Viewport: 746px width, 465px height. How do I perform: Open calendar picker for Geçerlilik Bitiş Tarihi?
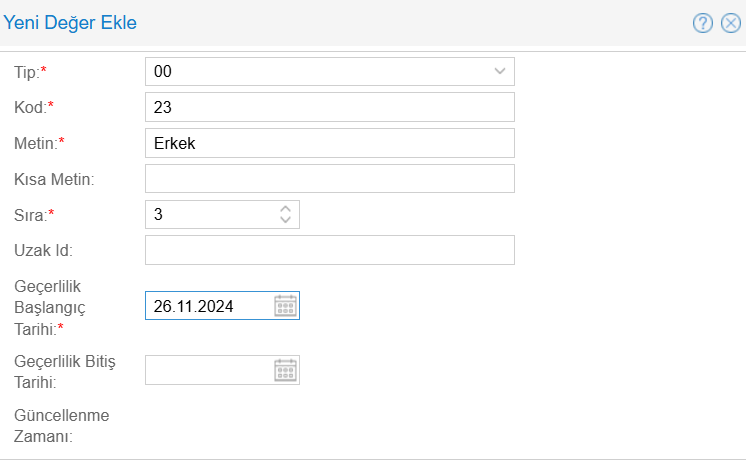click(286, 370)
